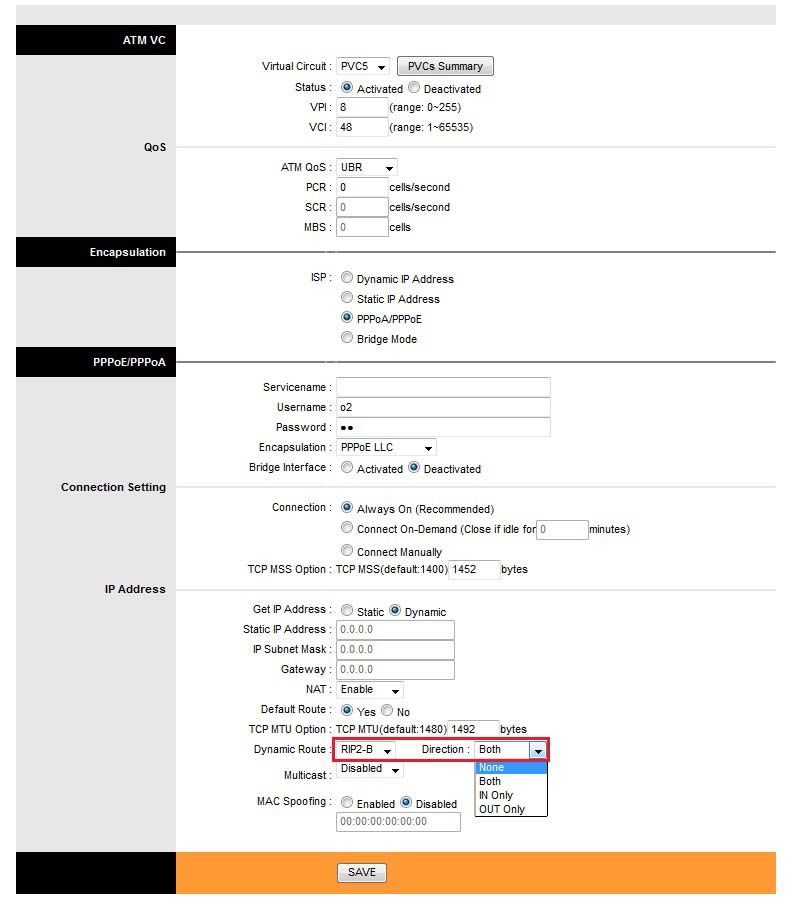Click the MBS cells field
This screenshot has height=905, width=792.
362,227
